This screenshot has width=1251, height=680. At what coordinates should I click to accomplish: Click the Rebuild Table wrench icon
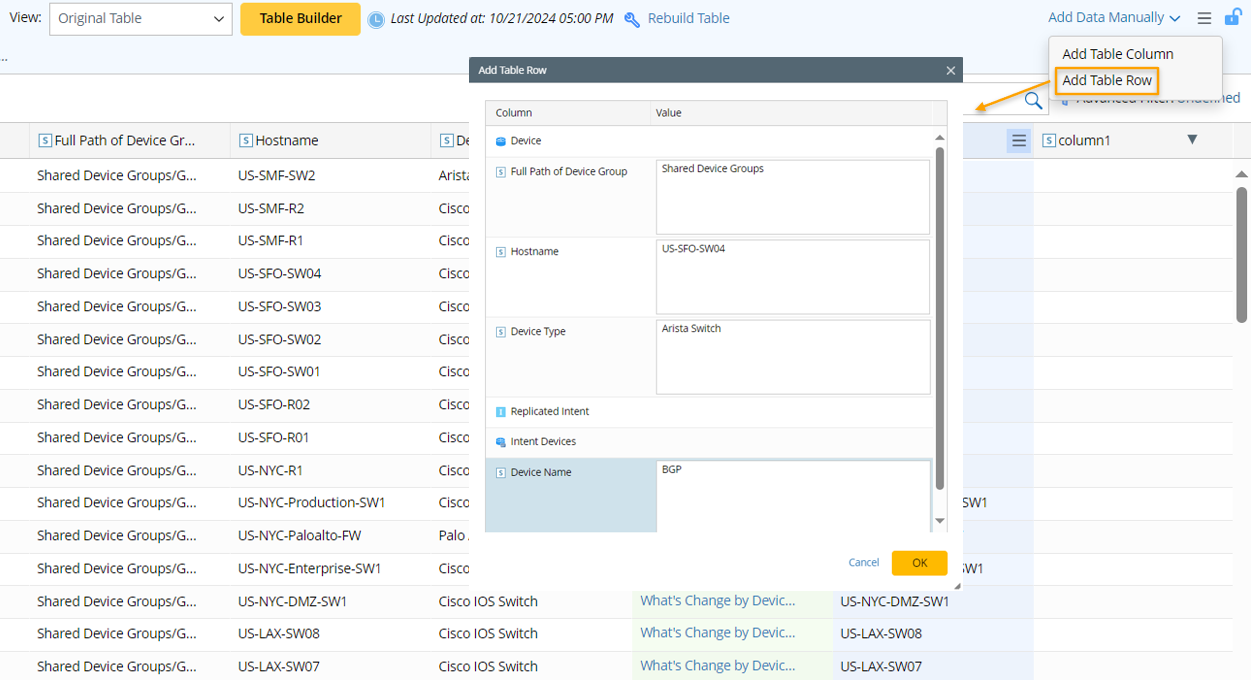click(x=632, y=19)
